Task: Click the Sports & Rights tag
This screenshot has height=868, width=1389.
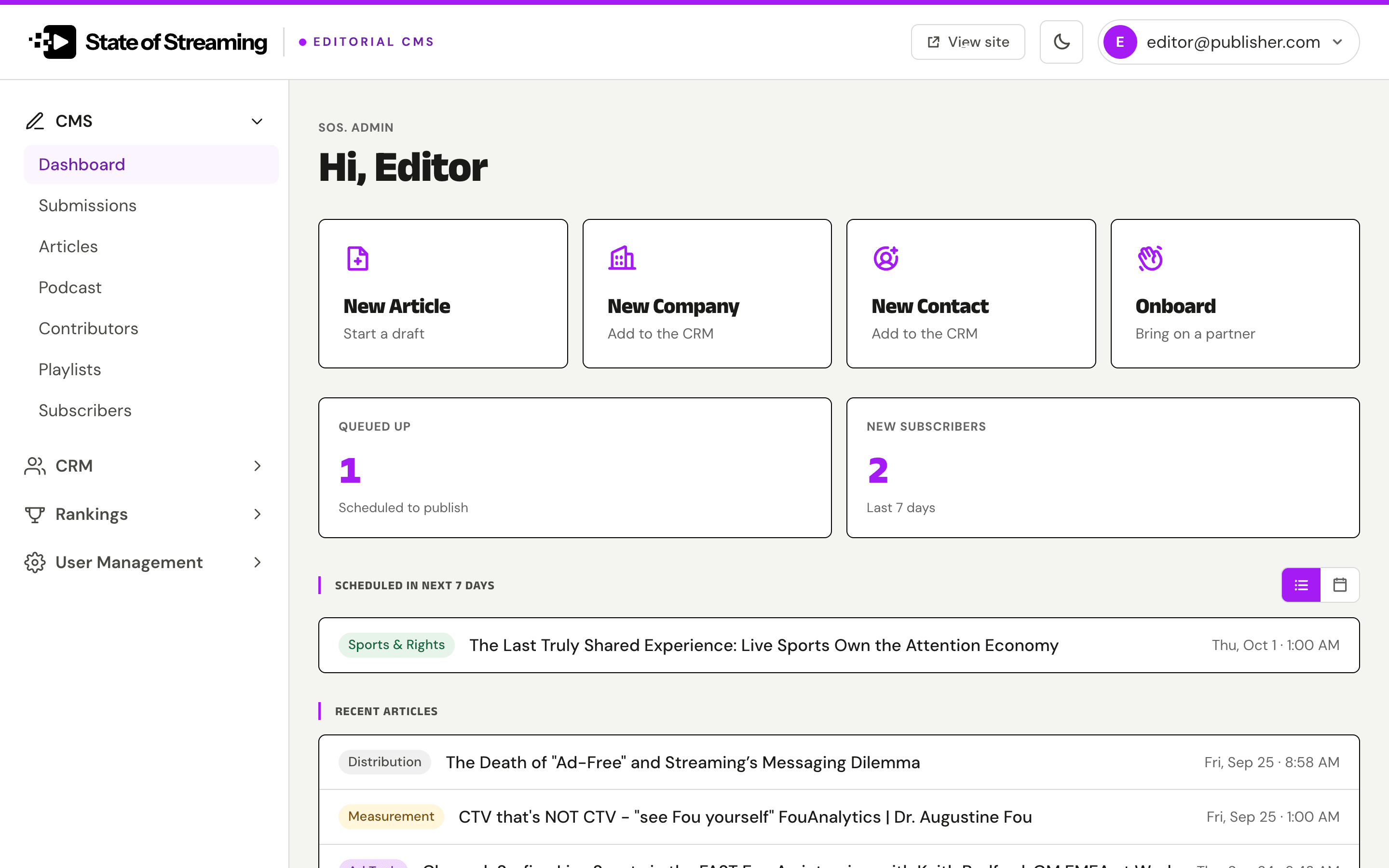Action: (396, 645)
